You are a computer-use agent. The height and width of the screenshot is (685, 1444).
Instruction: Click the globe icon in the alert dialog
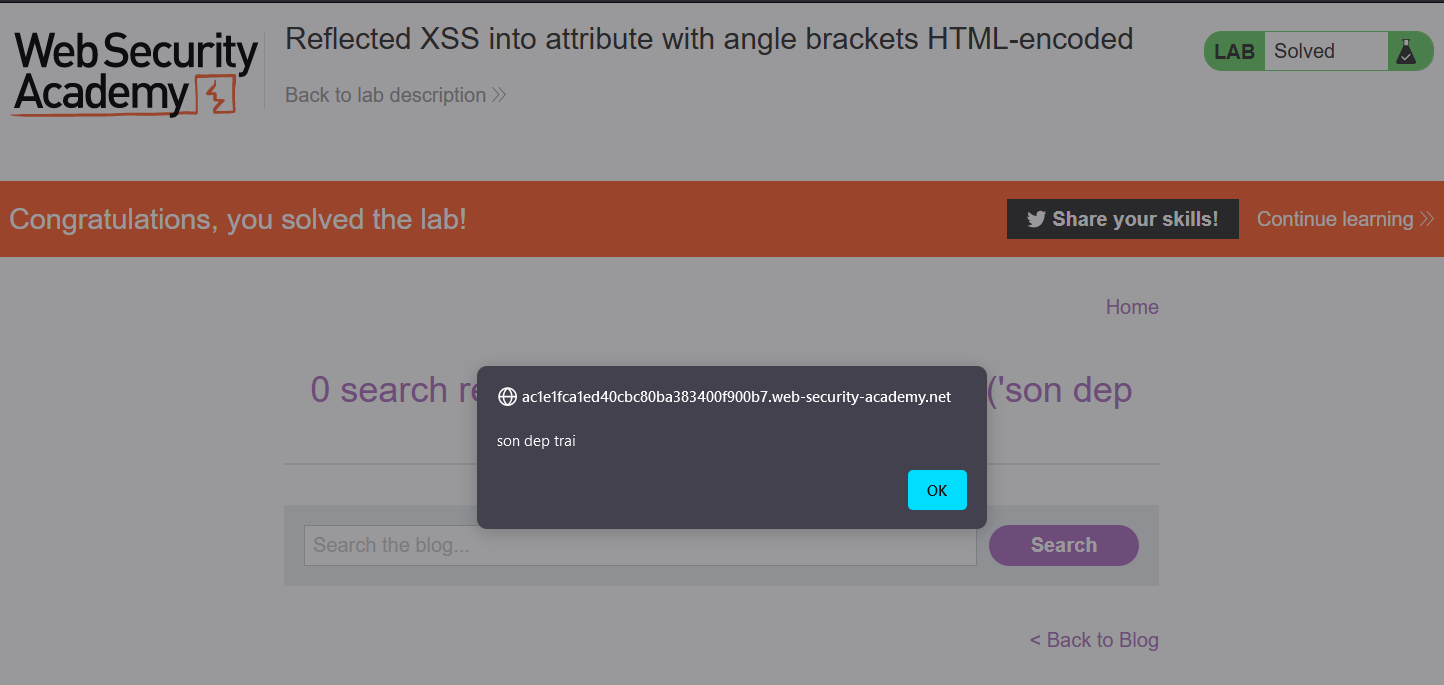coord(506,396)
